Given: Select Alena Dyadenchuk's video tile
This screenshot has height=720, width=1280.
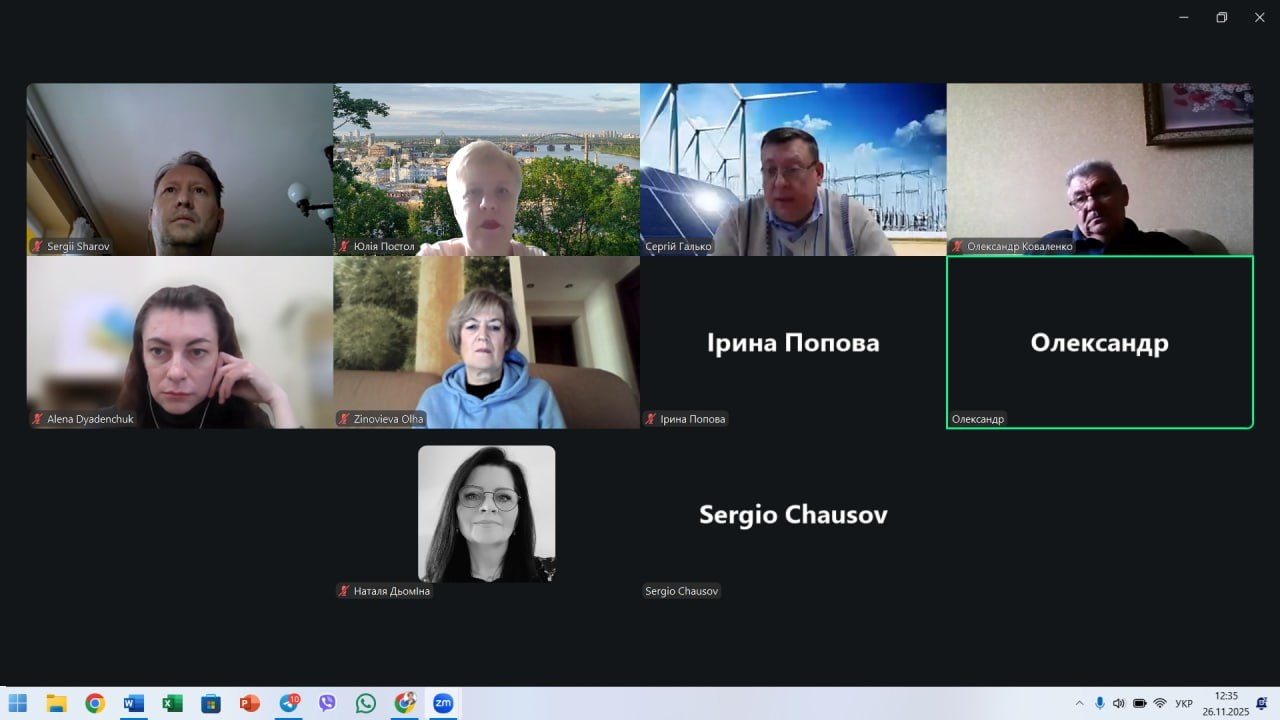Looking at the screenshot, I should coord(180,342).
